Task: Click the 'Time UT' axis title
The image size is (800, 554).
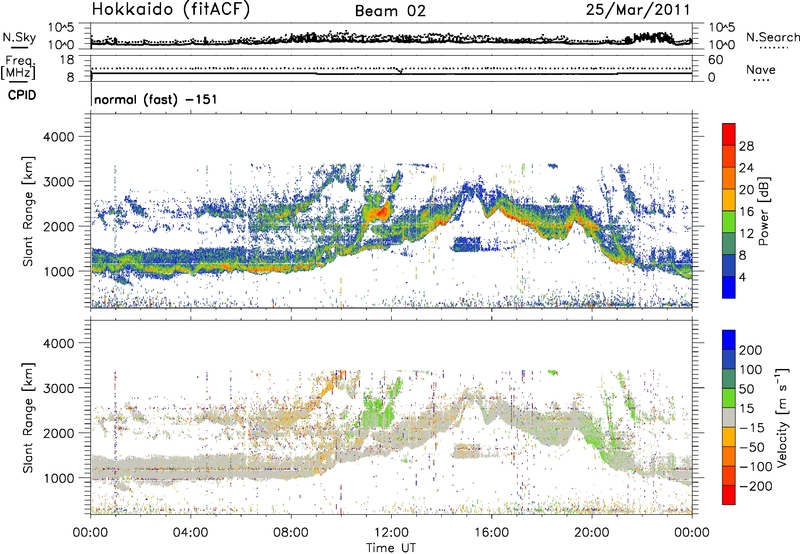Action: click(391, 548)
